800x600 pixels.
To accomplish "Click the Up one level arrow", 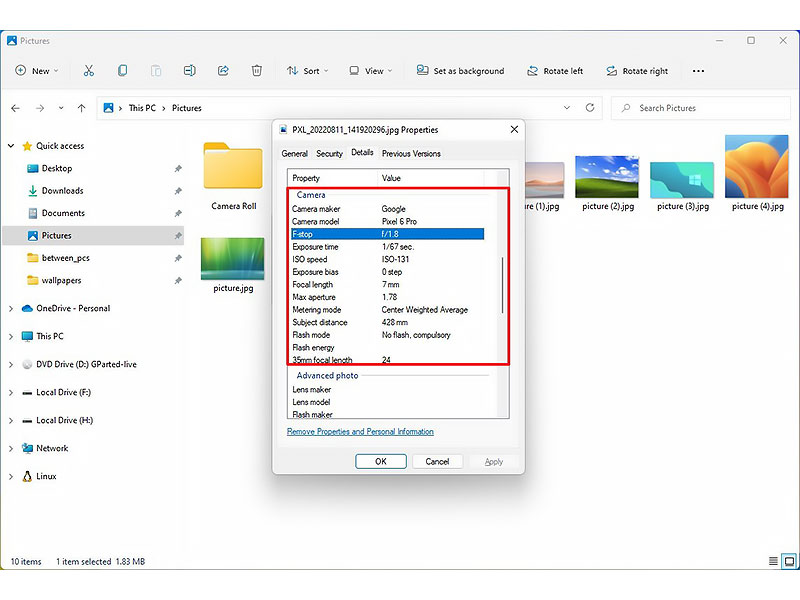I will (81, 108).
